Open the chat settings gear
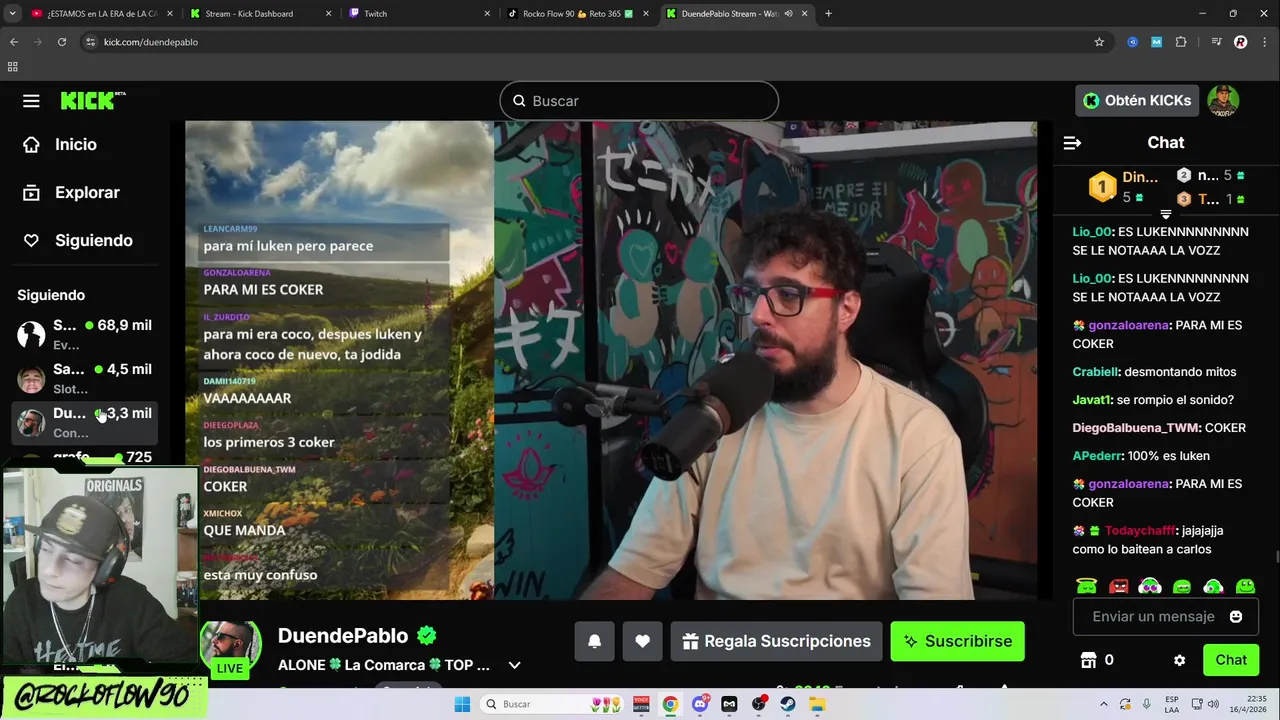 pyautogui.click(x=1179, y=660)
